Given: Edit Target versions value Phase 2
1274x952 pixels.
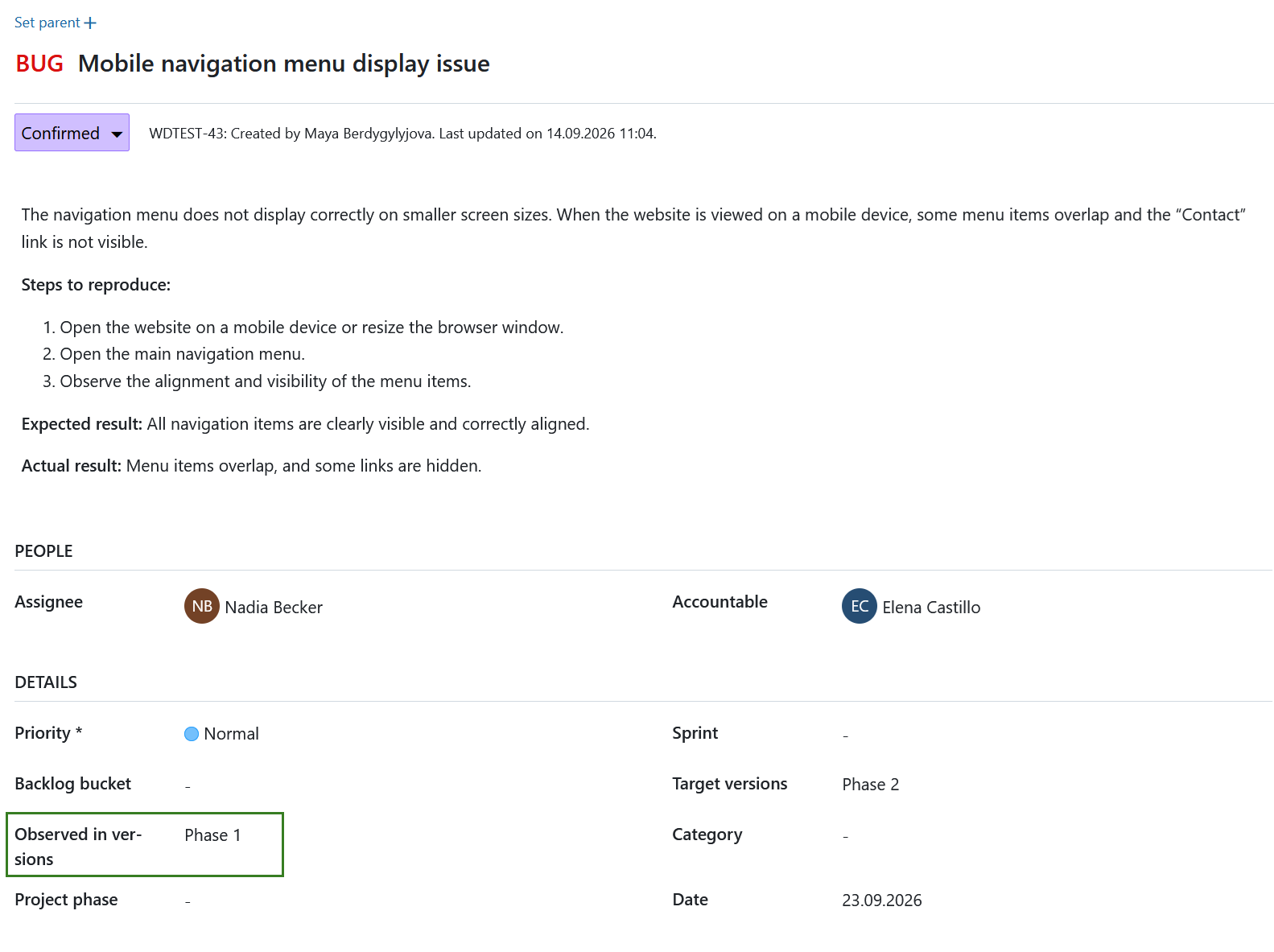Looking at the screenshot, I should [x=871, y=785].
